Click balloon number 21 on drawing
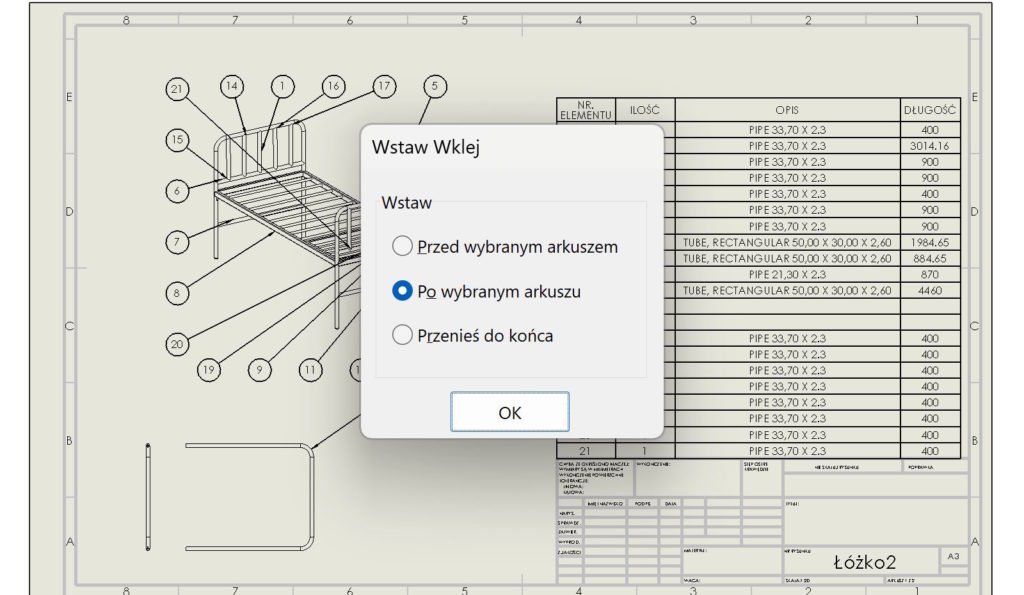This screenshot has width=1024, height=595. (178, 90)
